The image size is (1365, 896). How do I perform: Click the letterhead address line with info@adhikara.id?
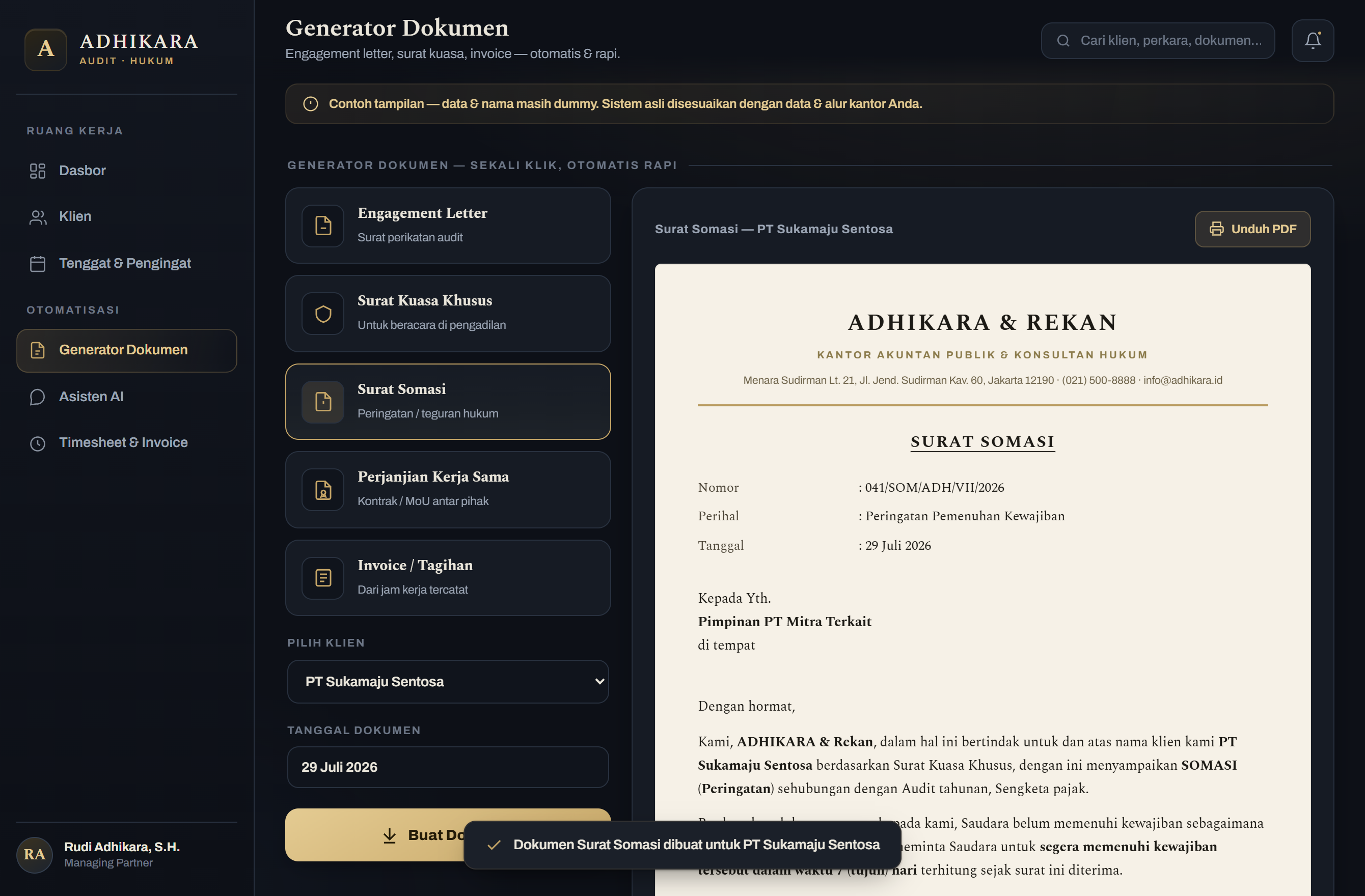pos(982,380)
